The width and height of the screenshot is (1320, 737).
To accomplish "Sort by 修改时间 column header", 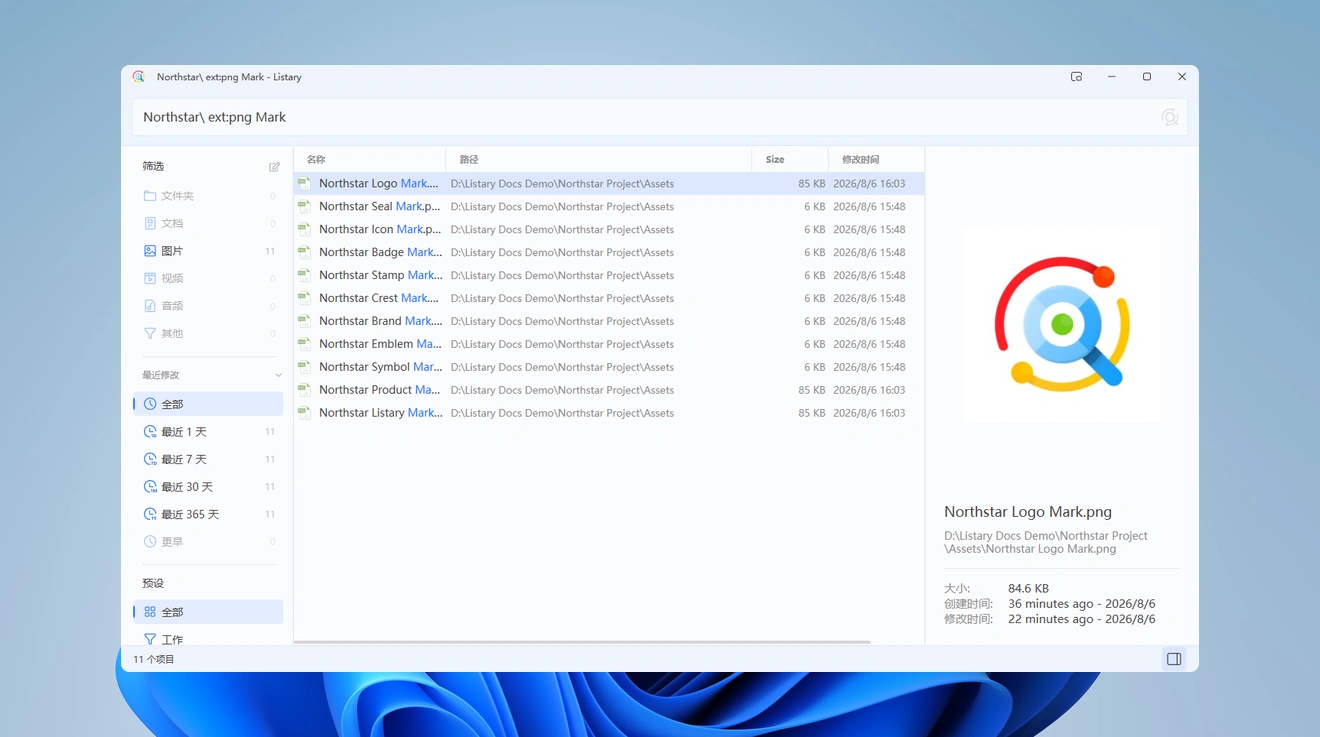I will 876,159.
